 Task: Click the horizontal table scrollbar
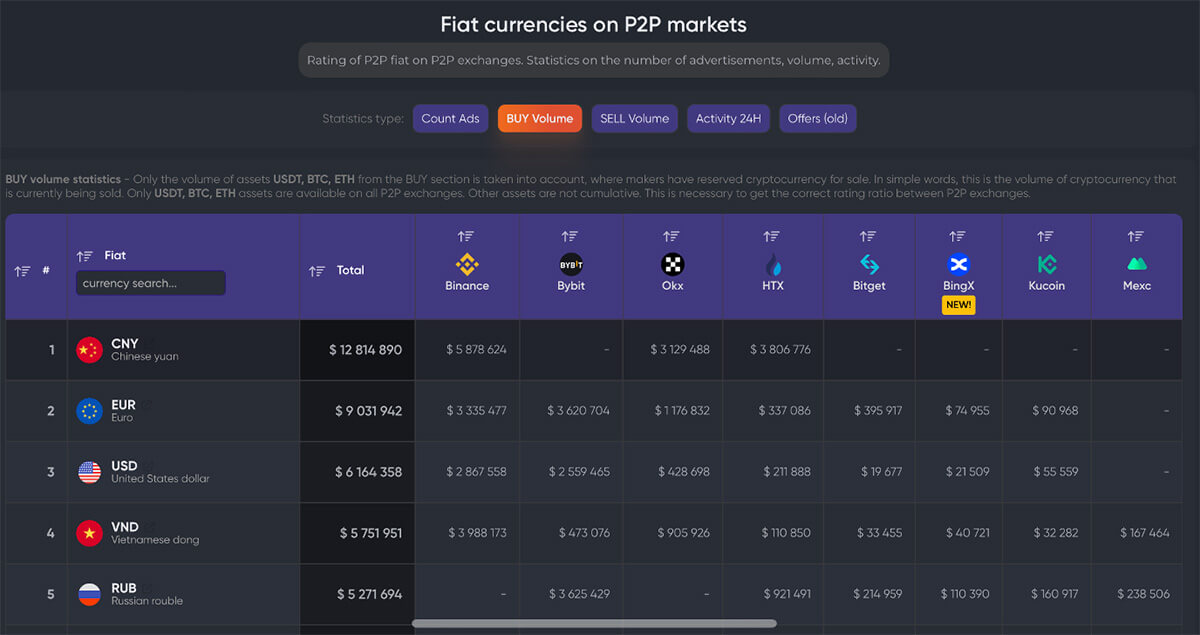point(594,623)
